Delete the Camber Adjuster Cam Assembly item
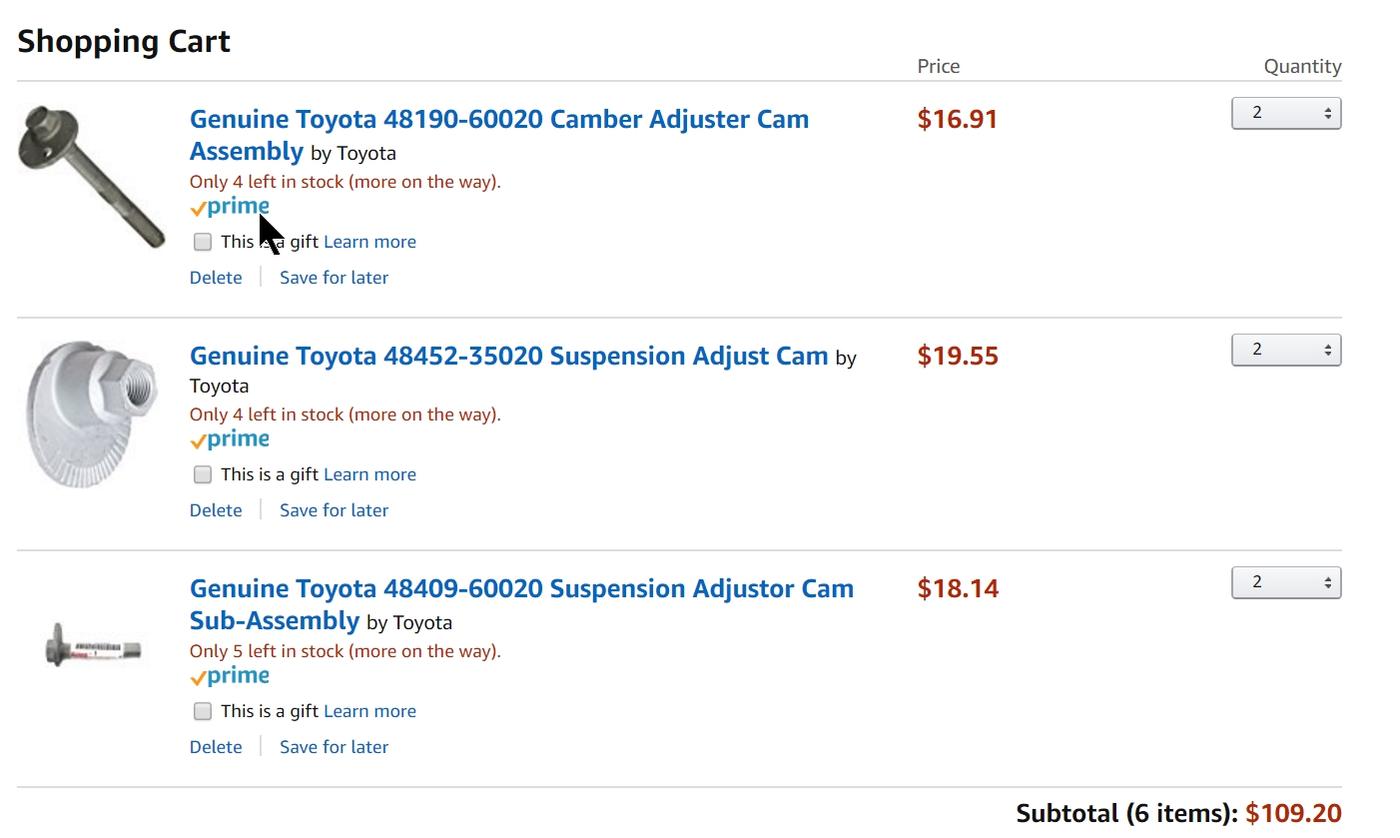The width and height of the screenshot is (1400, 838). click(x=216, y=278)
